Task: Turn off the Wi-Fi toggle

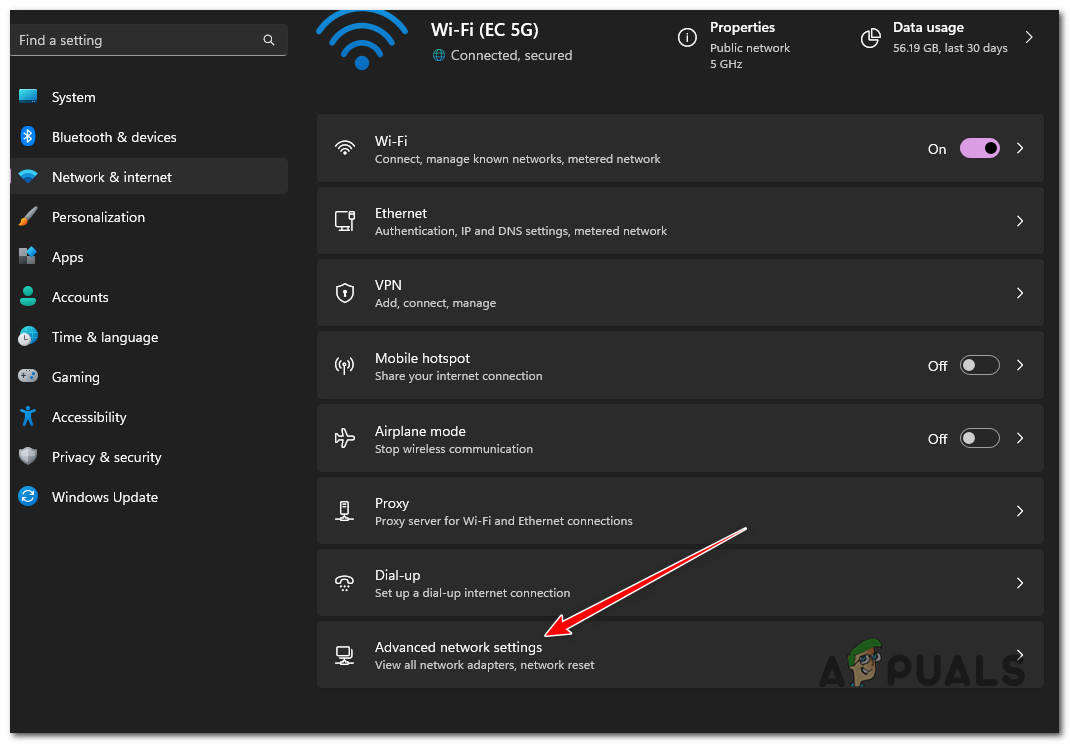Action: point(979,148)
